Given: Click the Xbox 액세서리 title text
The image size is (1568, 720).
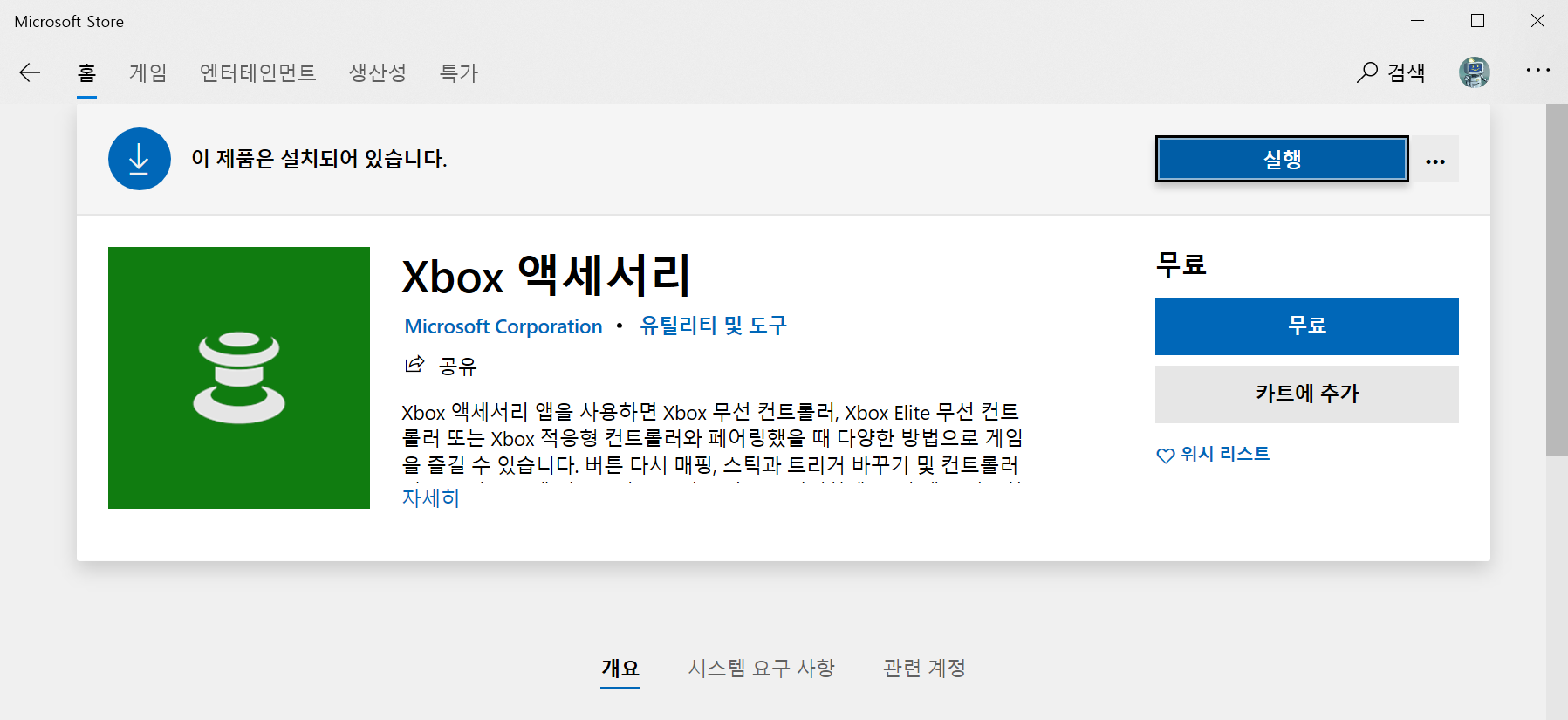Looking at the screenshot, I should click(546, 276).
